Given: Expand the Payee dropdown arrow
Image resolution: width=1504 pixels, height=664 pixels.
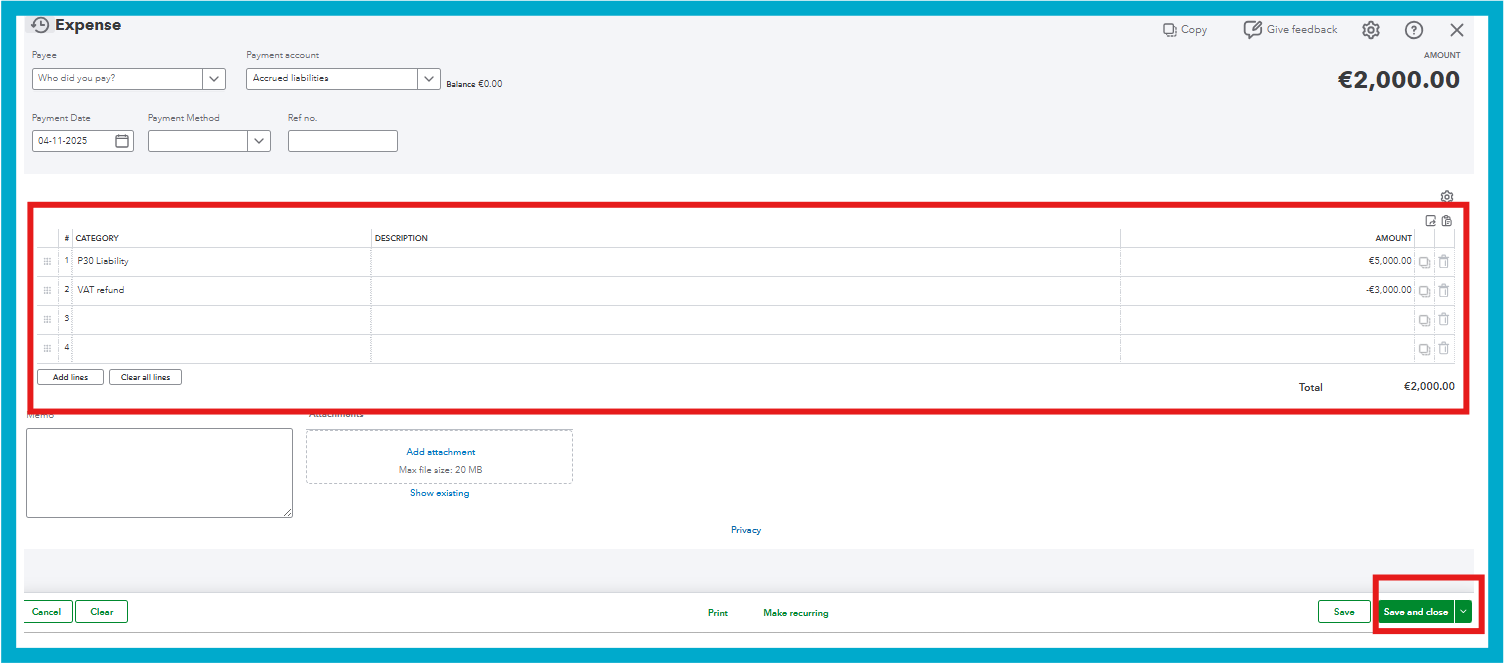Looking at the screenshot, I should (x=214, y=79).
